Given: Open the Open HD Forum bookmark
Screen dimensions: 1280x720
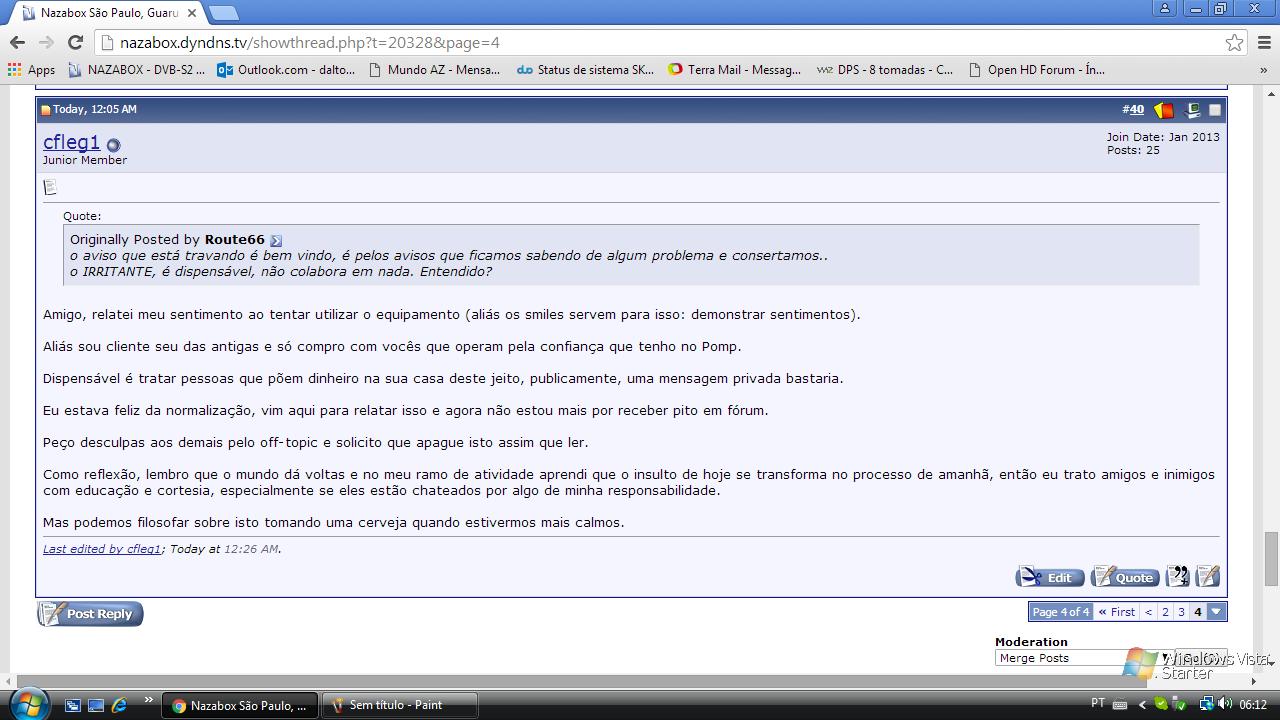Looking at the screenshot, I should pos(1036,70).
